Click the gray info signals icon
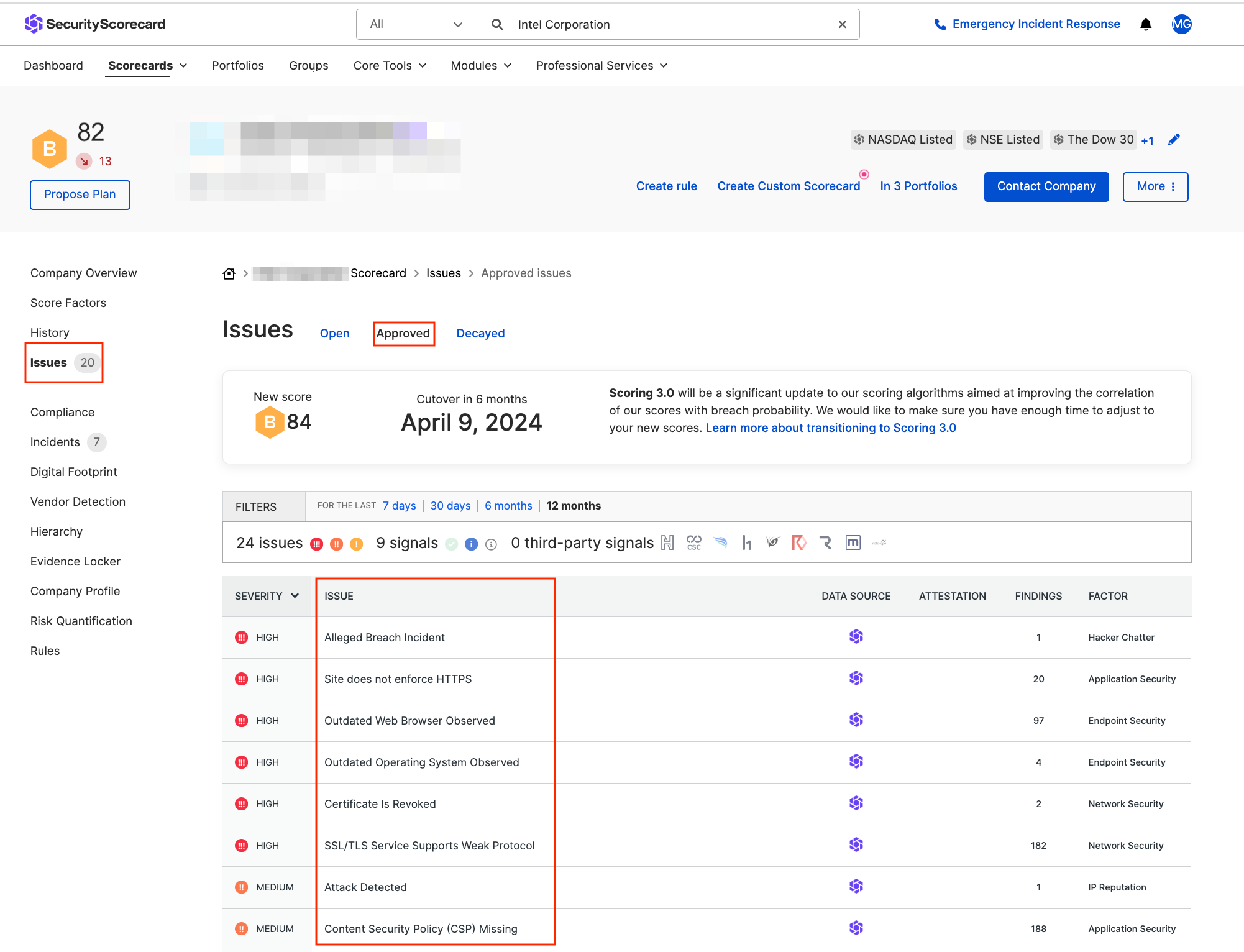Viewport: 1244px width, 952px height. pos(491,544)
